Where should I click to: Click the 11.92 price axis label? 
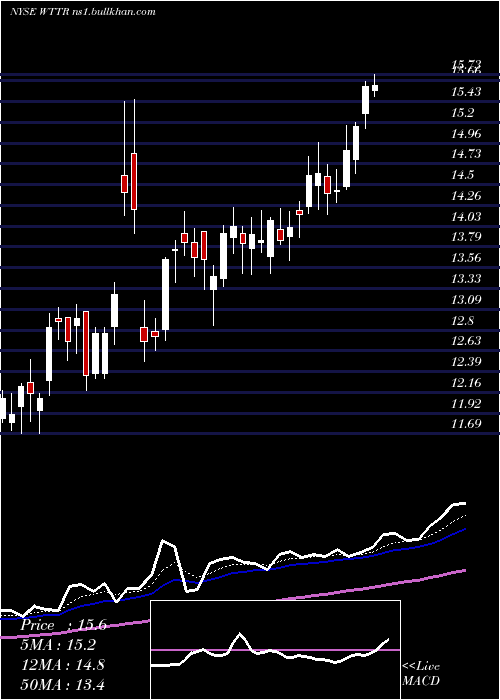pos(466,404)
